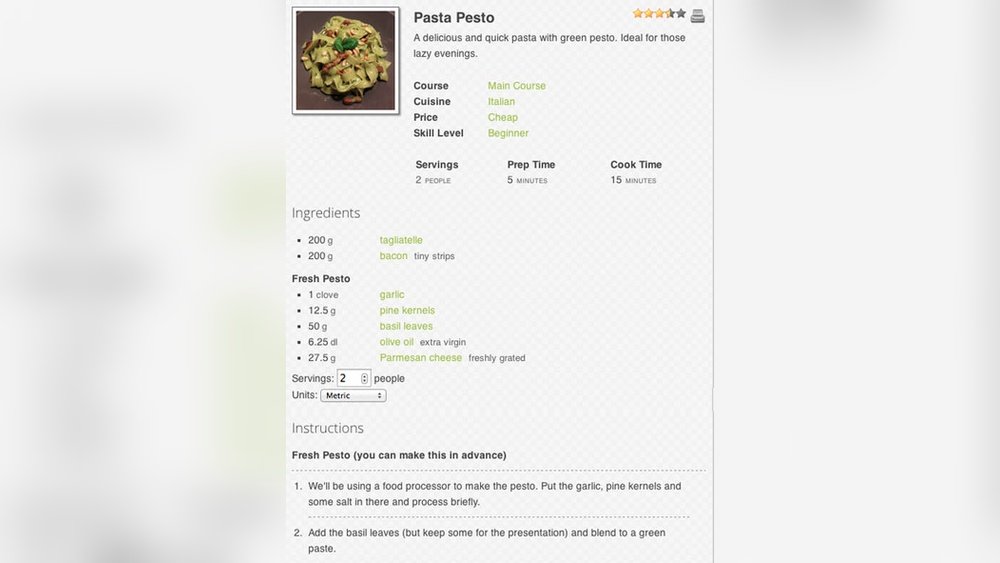Screen dimensions: 1000x563
Task: Open the Units dropdown set to Metric
Action: pos(353,395)
